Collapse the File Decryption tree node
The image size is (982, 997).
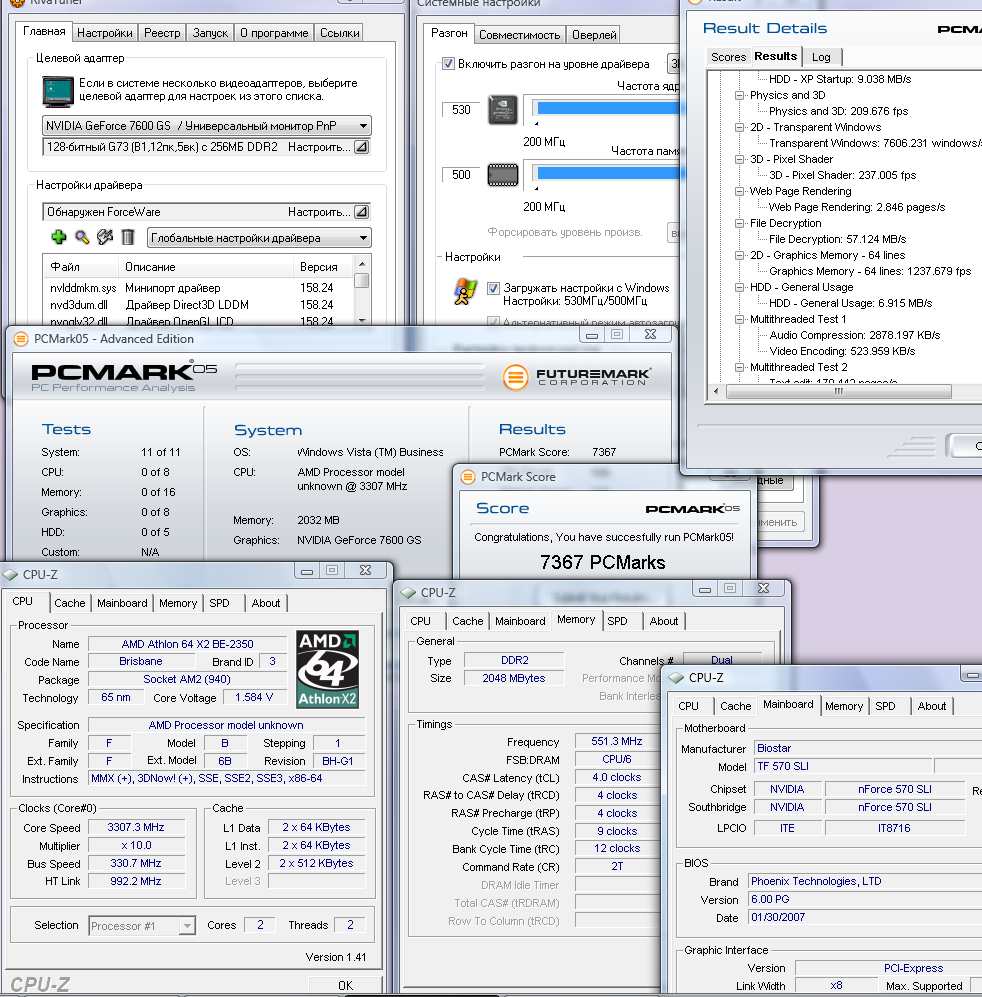coord(739,223)
